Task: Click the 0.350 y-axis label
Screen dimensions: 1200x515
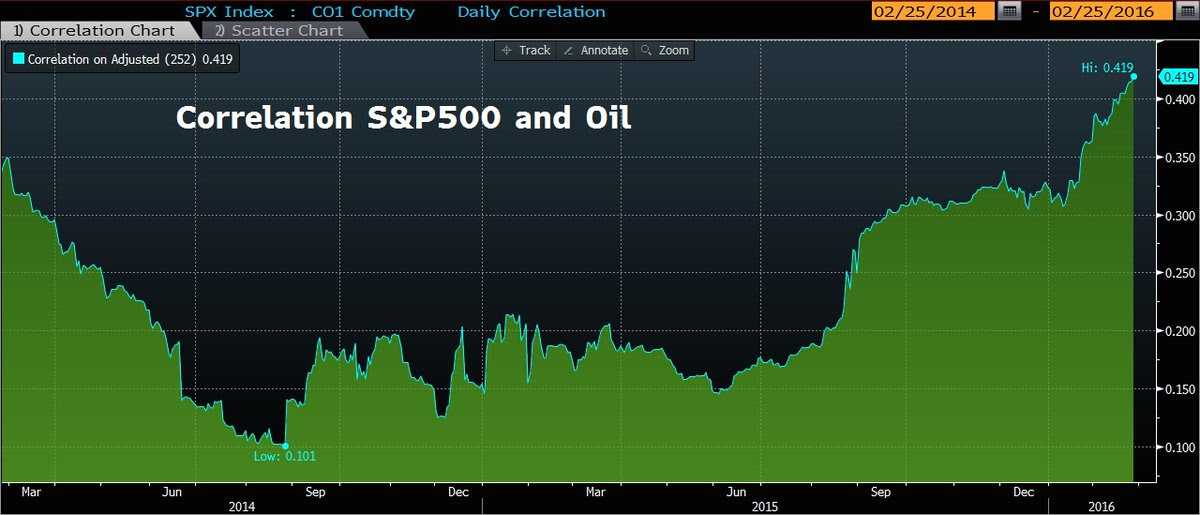Action: [x=1178, y=158]
